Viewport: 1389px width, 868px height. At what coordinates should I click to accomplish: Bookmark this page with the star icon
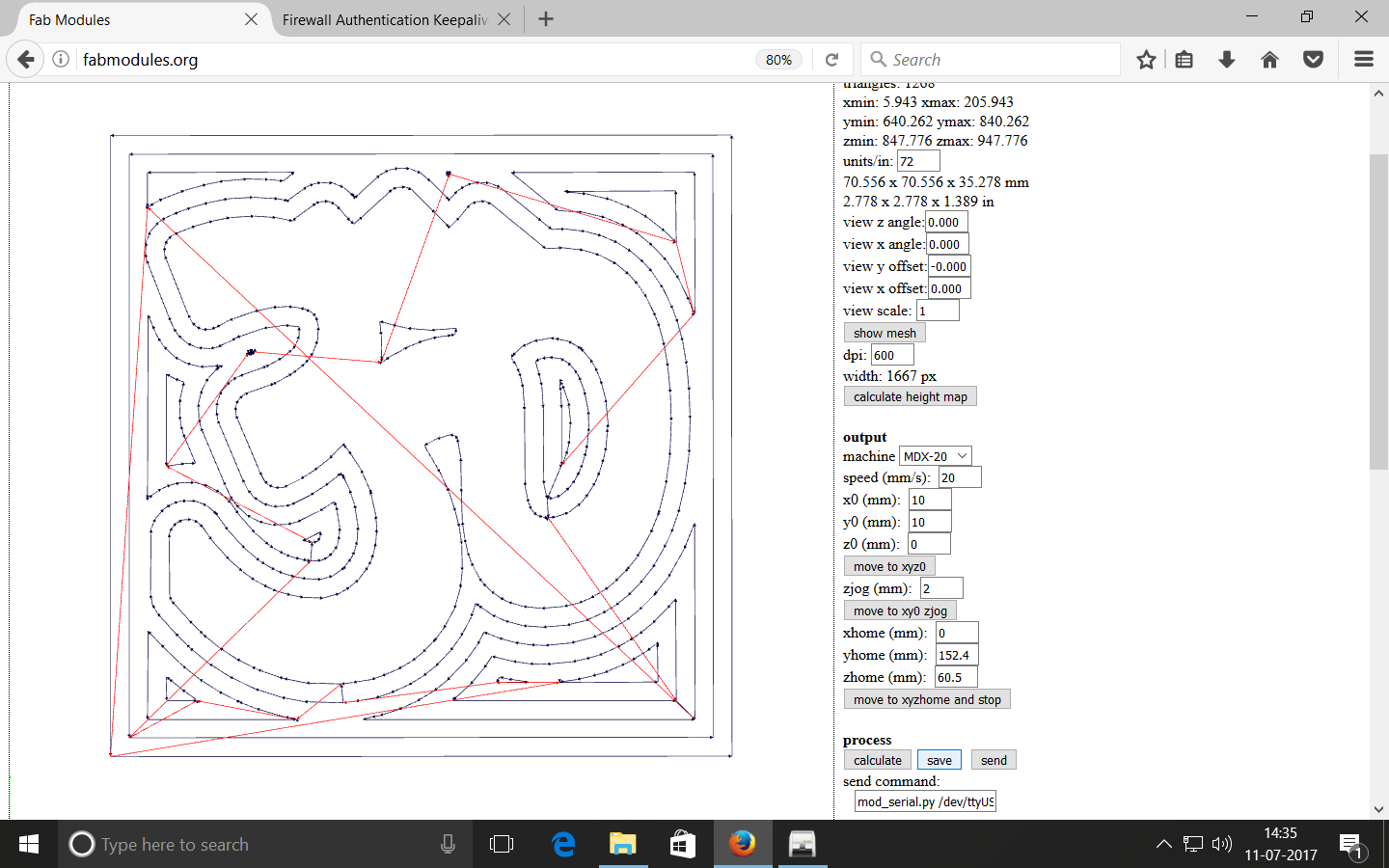[x=1146, y=60]
